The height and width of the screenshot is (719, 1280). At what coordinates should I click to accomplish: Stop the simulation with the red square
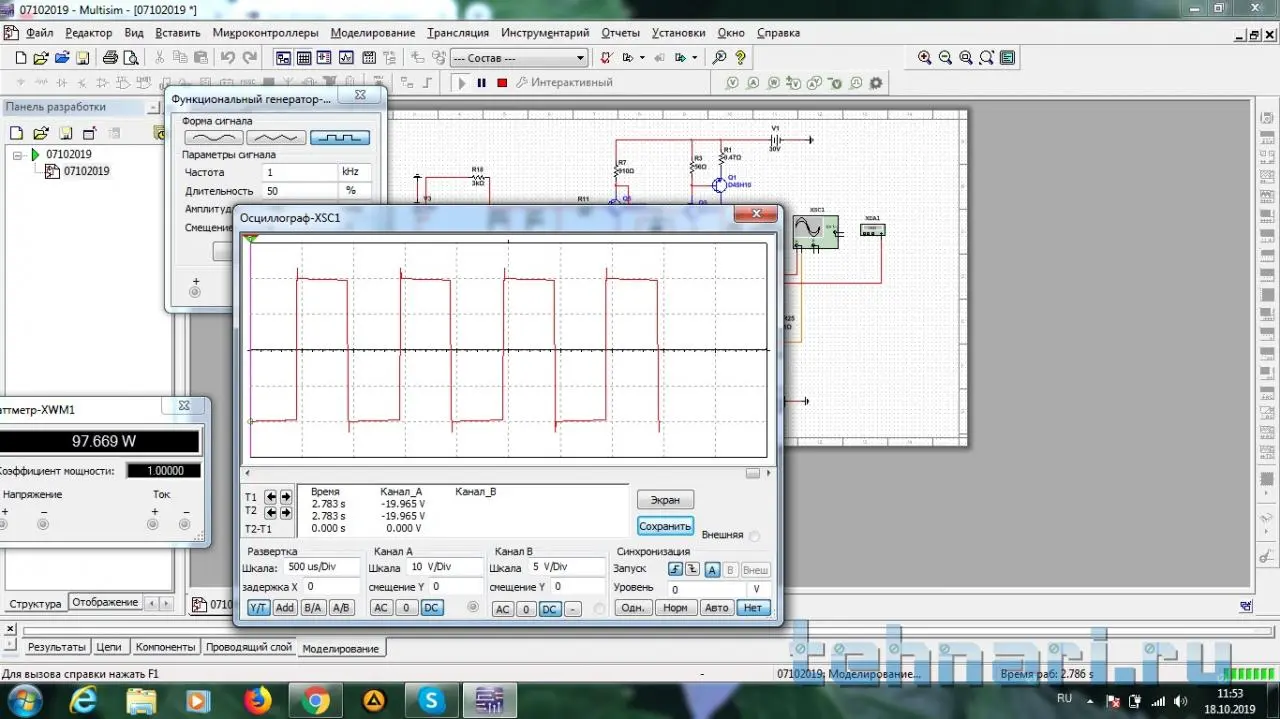click(x=502, y=83)
